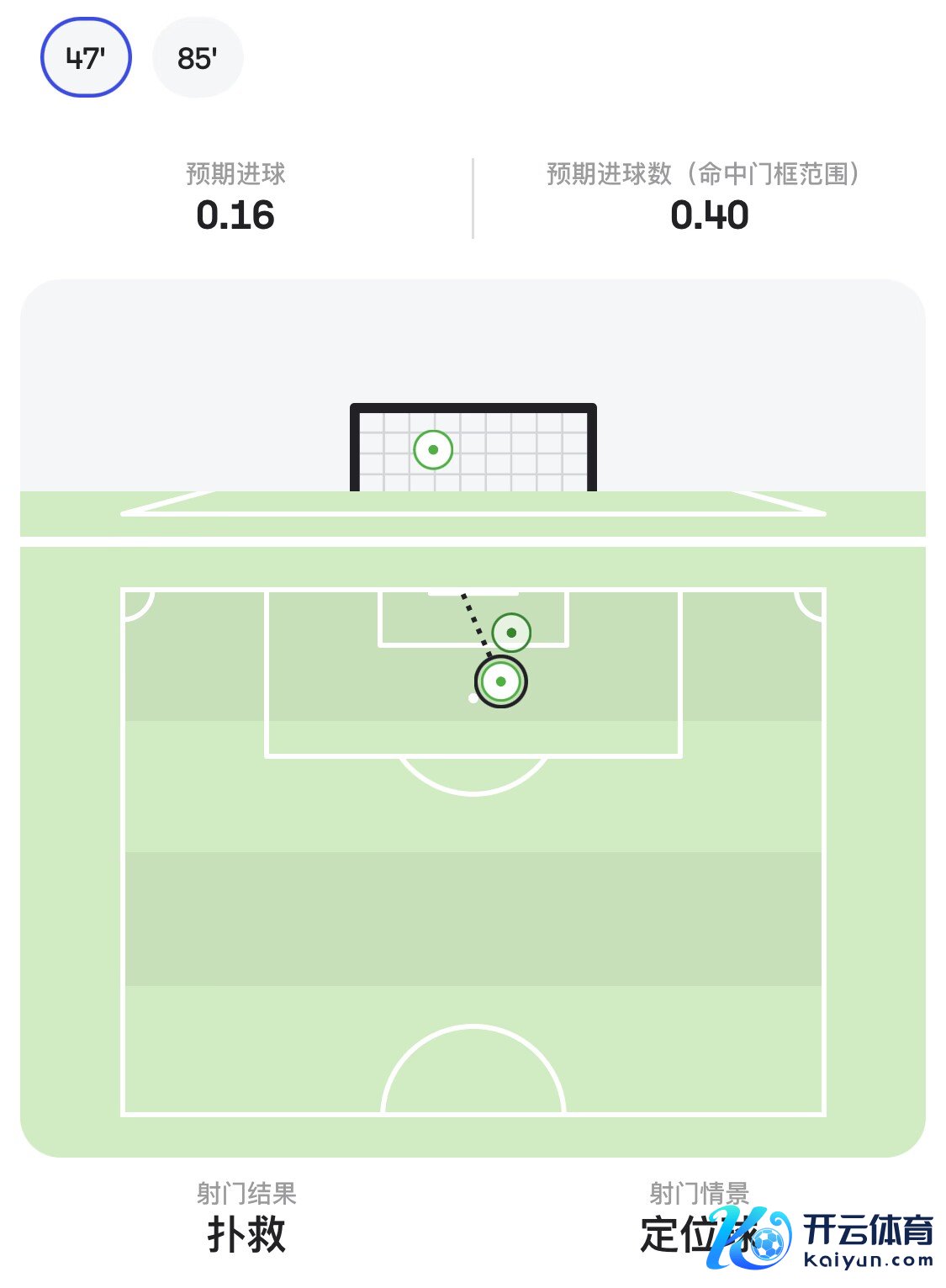Click the 定位球 shot situation text
The image size is (946, 1288).
click(x=681, y=1235)
